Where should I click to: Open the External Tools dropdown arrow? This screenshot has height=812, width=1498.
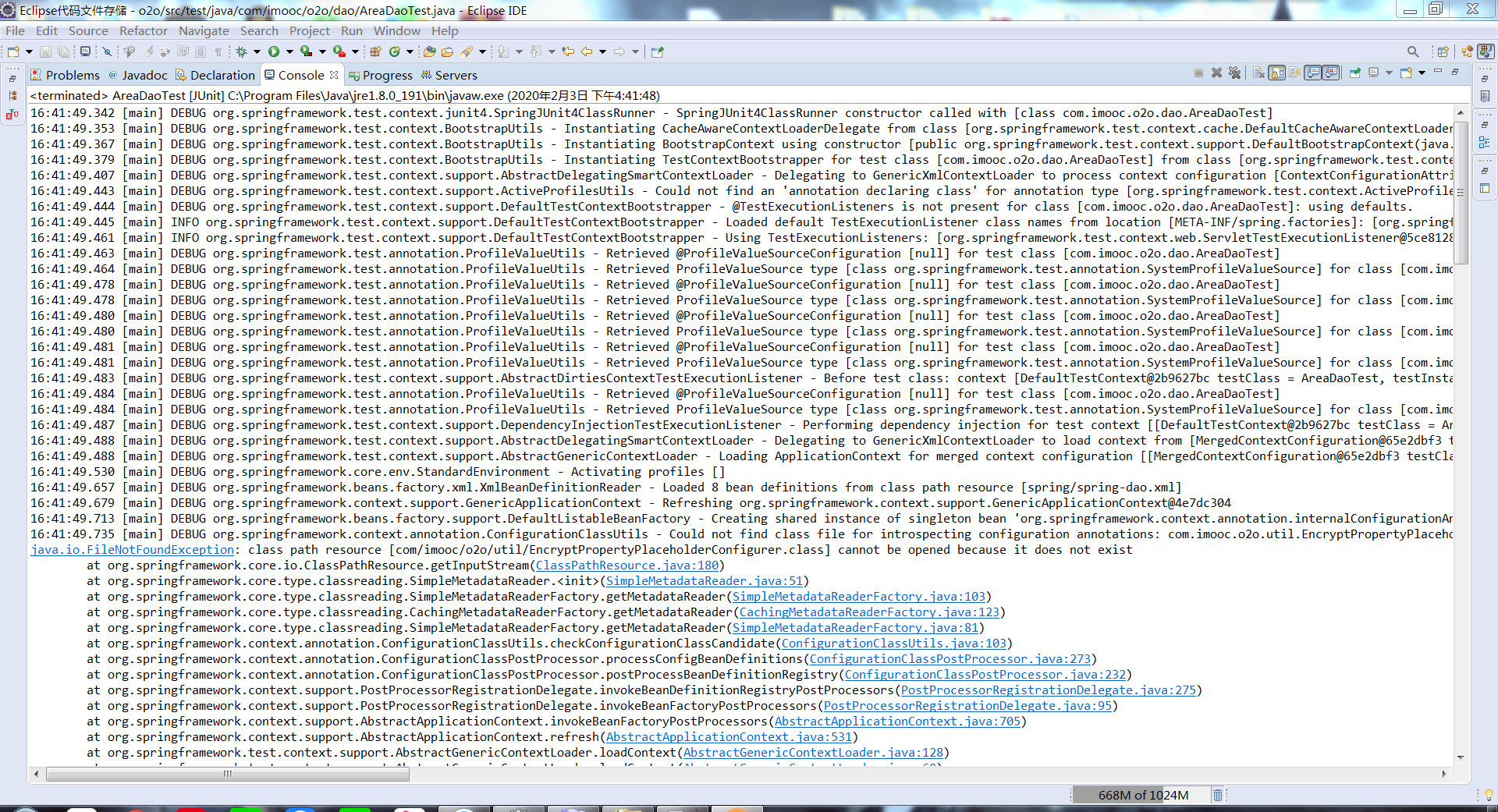point(355,51)
